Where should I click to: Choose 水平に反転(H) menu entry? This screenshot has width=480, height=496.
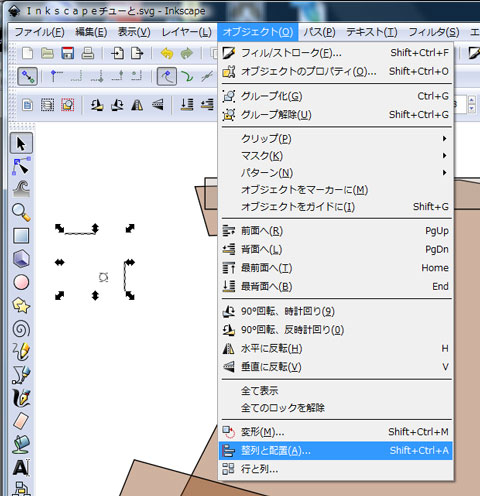click(336, 349)
